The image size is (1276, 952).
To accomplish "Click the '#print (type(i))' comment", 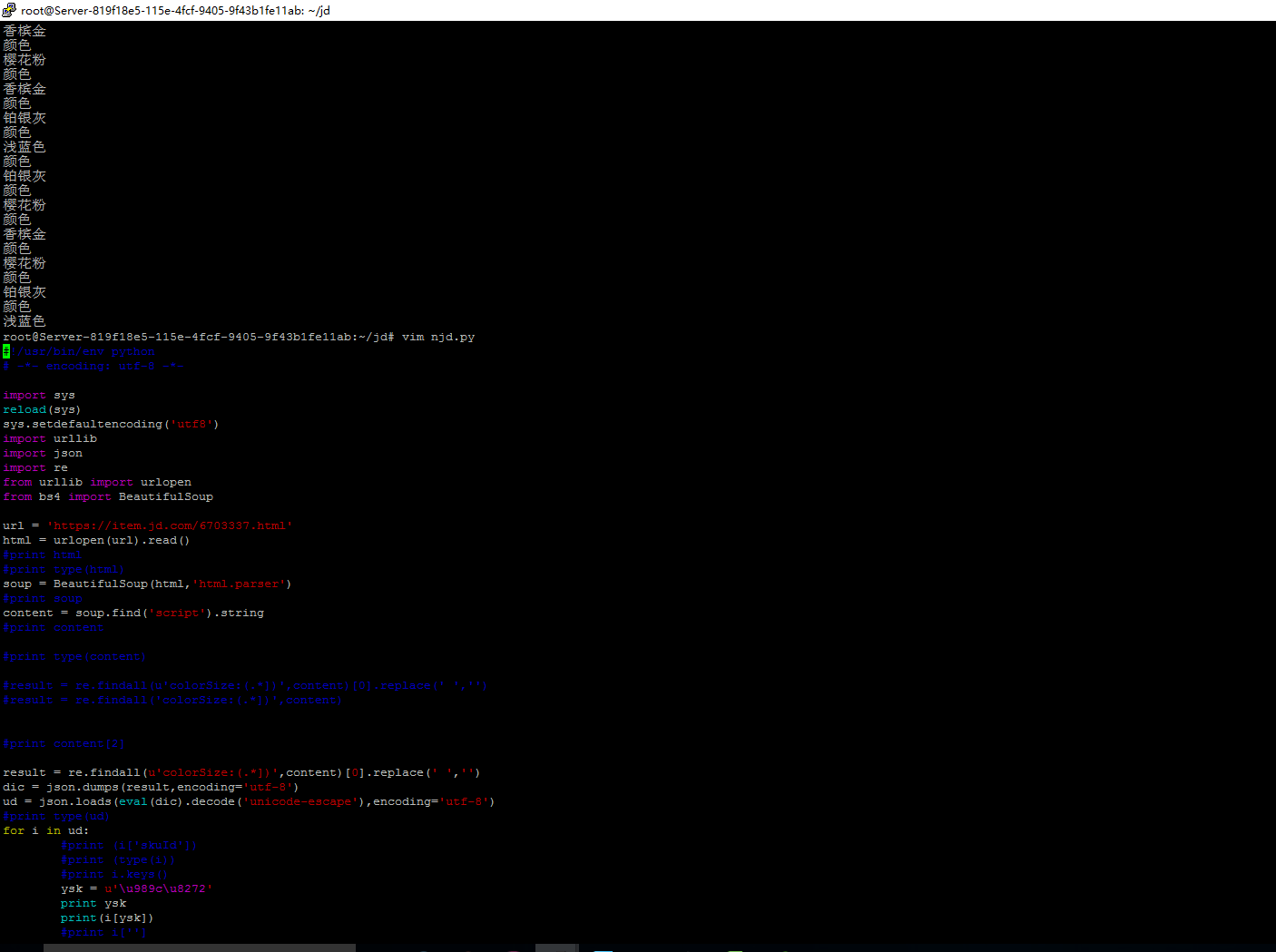I will point(118,860).
